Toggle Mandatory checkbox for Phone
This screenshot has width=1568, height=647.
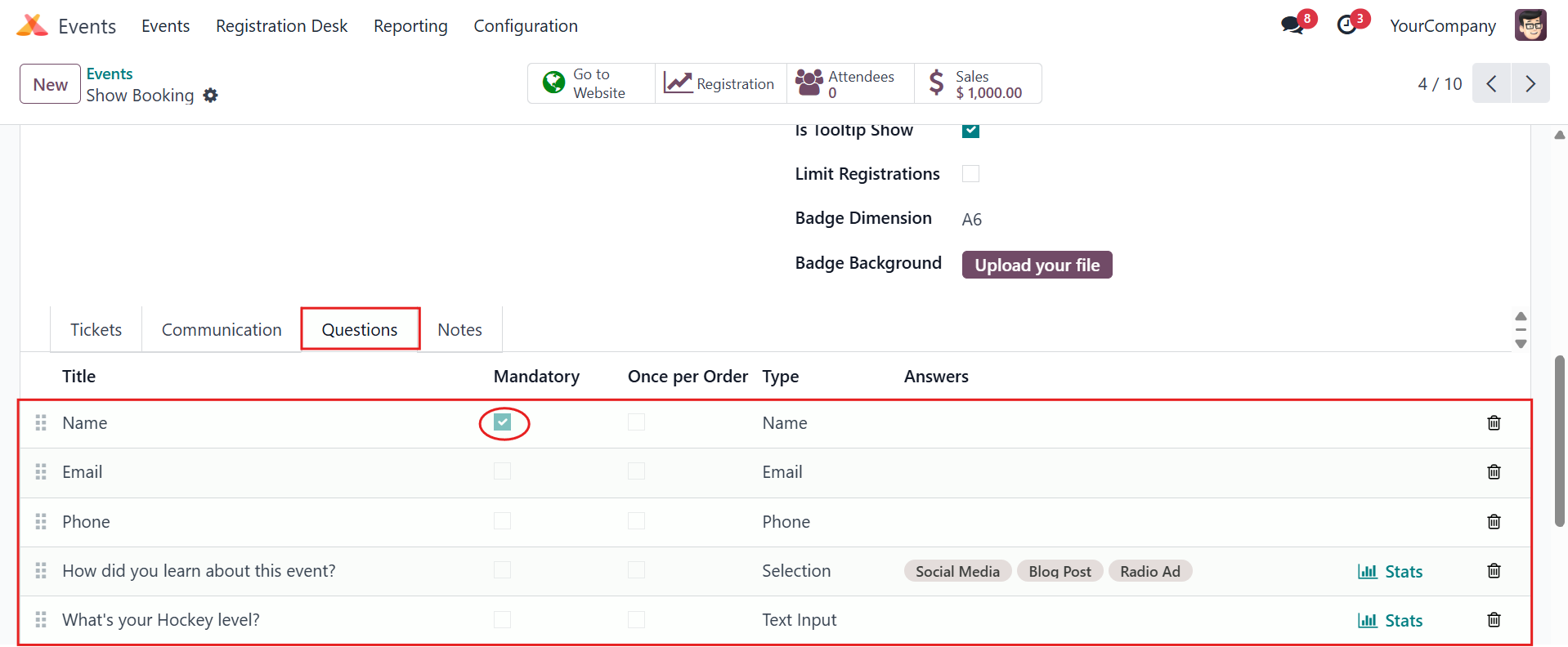502,521
